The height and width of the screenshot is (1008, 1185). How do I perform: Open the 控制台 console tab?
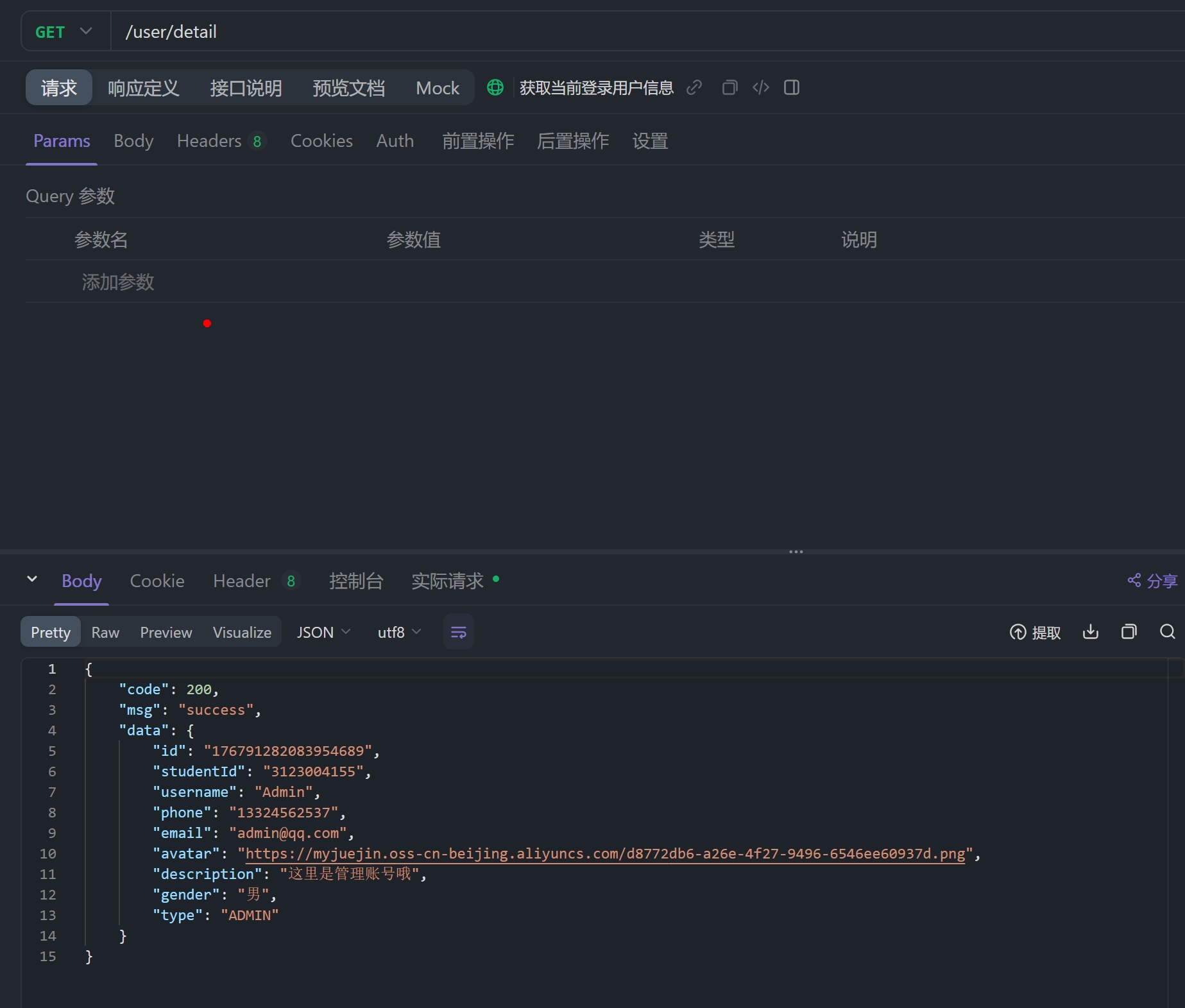(356, 581)
